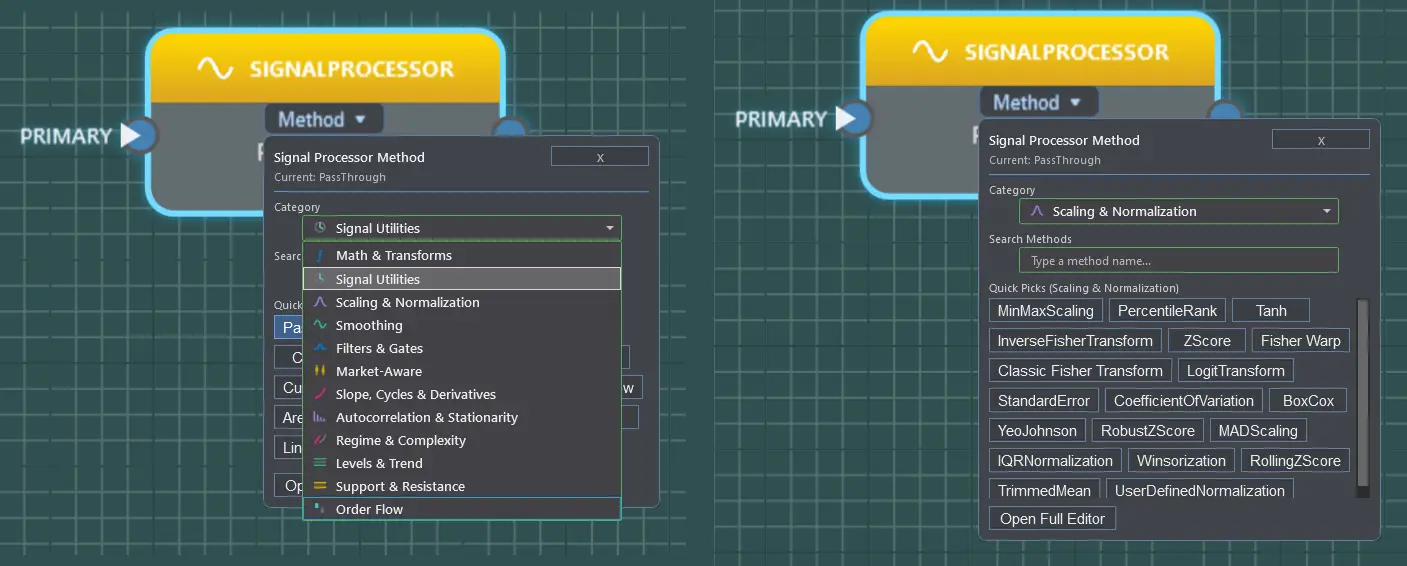Click the Math & Transforms category icon

(x=320, y=256)
